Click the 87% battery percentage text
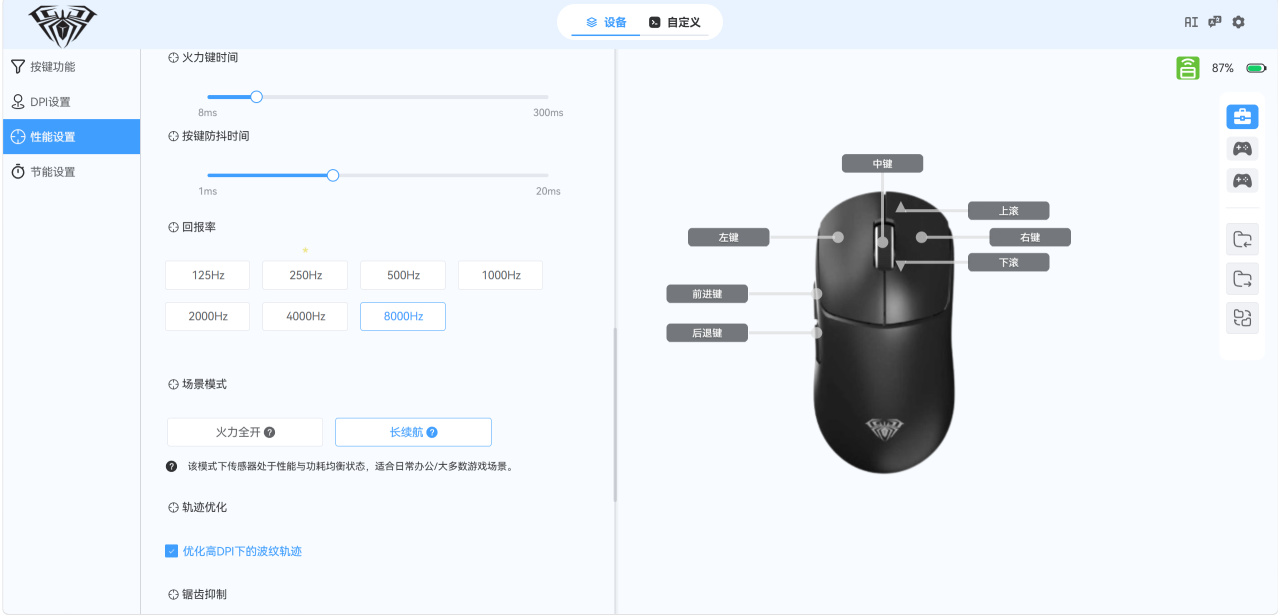 1222,68
